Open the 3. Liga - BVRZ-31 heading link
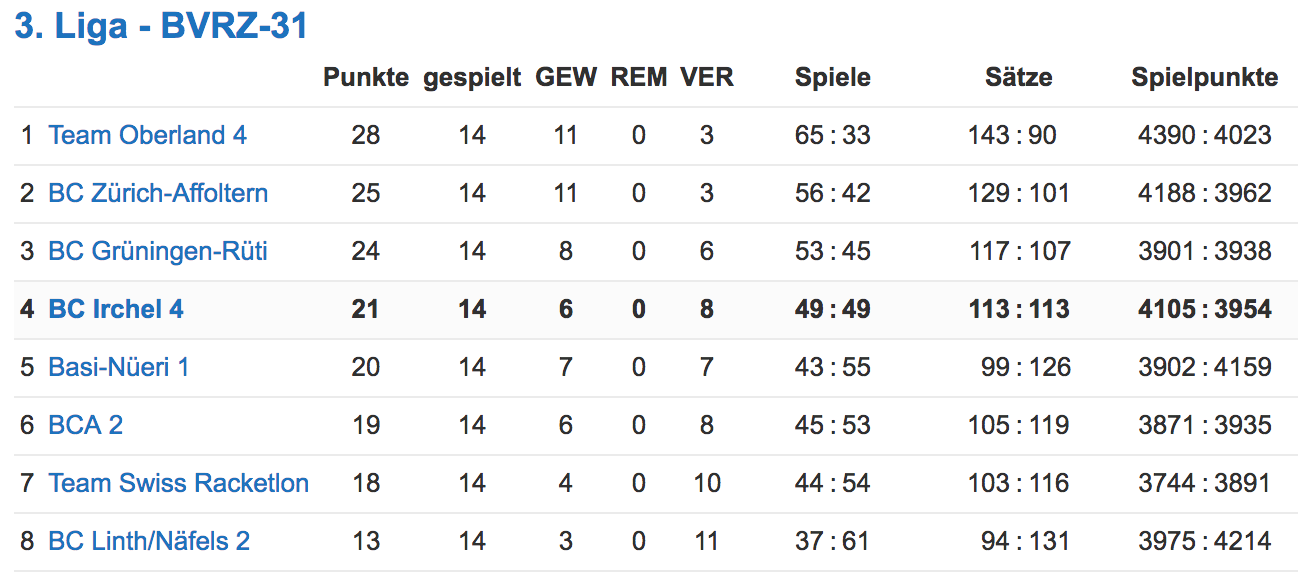 [x=161, y=26]
